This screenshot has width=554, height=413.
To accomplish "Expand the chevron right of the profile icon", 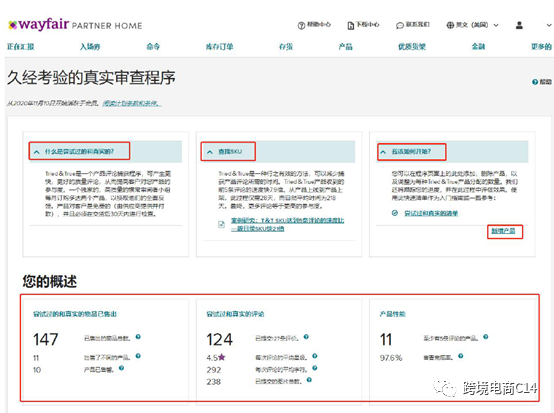I will coord(549,25).
